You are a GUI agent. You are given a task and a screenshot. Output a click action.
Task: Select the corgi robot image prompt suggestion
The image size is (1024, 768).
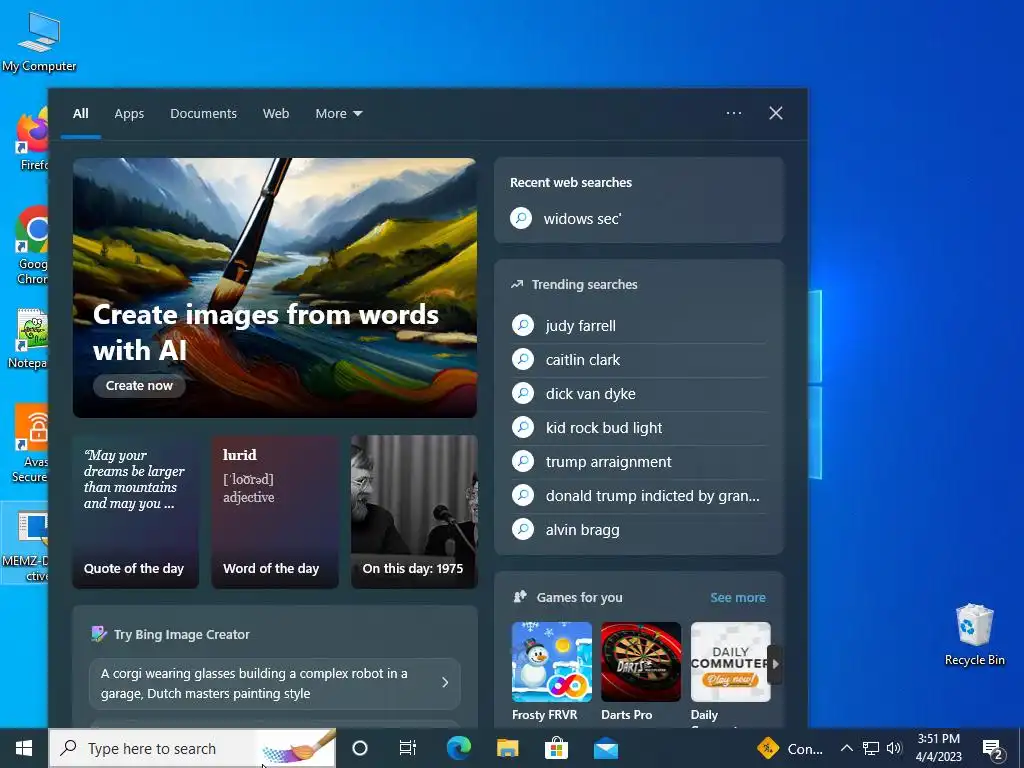coord(275,684)
